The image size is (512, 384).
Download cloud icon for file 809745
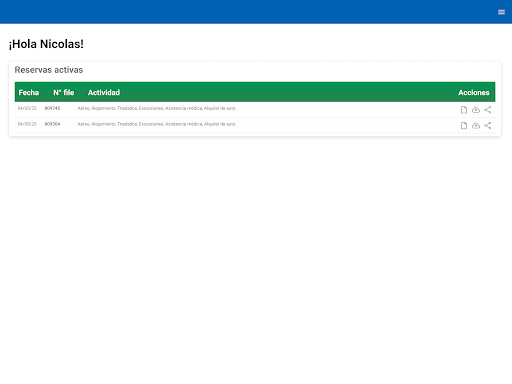tap(476, 110)
